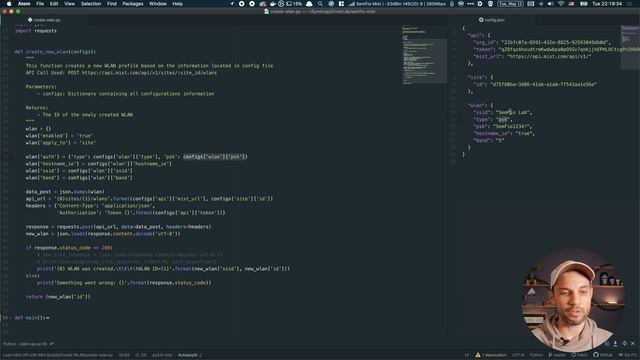Switch to the config.json editor tab
Screen dimensions: 640x360
(x=492, y=20)
